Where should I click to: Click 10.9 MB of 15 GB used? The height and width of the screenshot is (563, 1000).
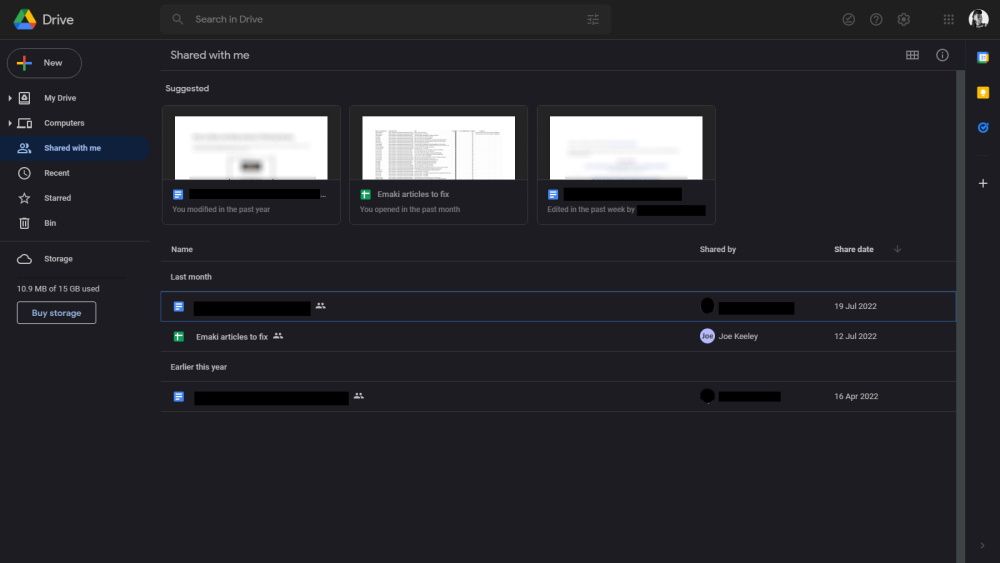(58, 289)
